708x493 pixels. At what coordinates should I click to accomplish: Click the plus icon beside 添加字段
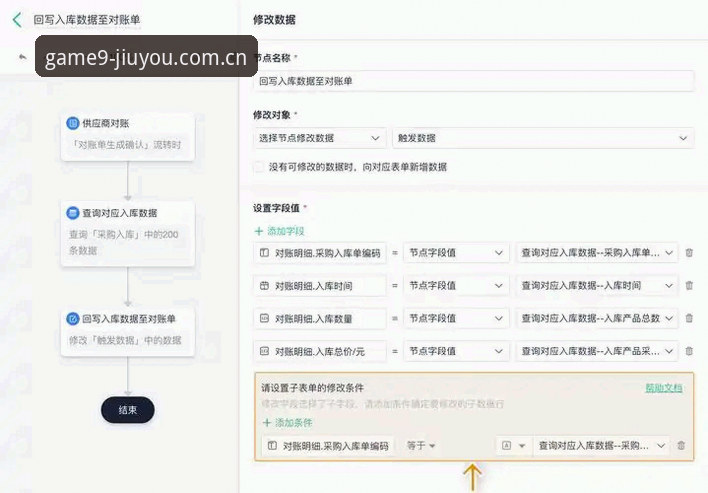click(x=259, y=231)
